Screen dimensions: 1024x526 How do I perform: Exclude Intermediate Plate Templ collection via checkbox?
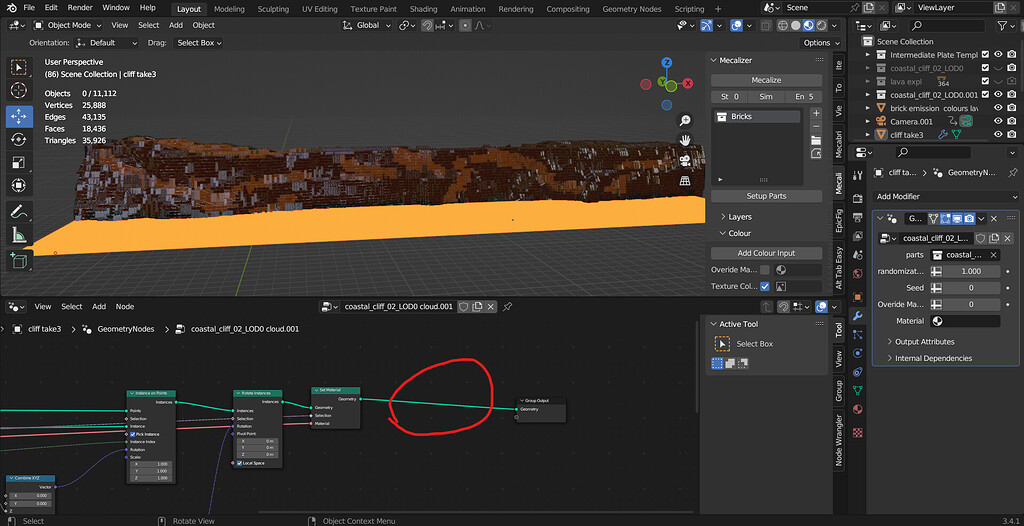point(985,55)
